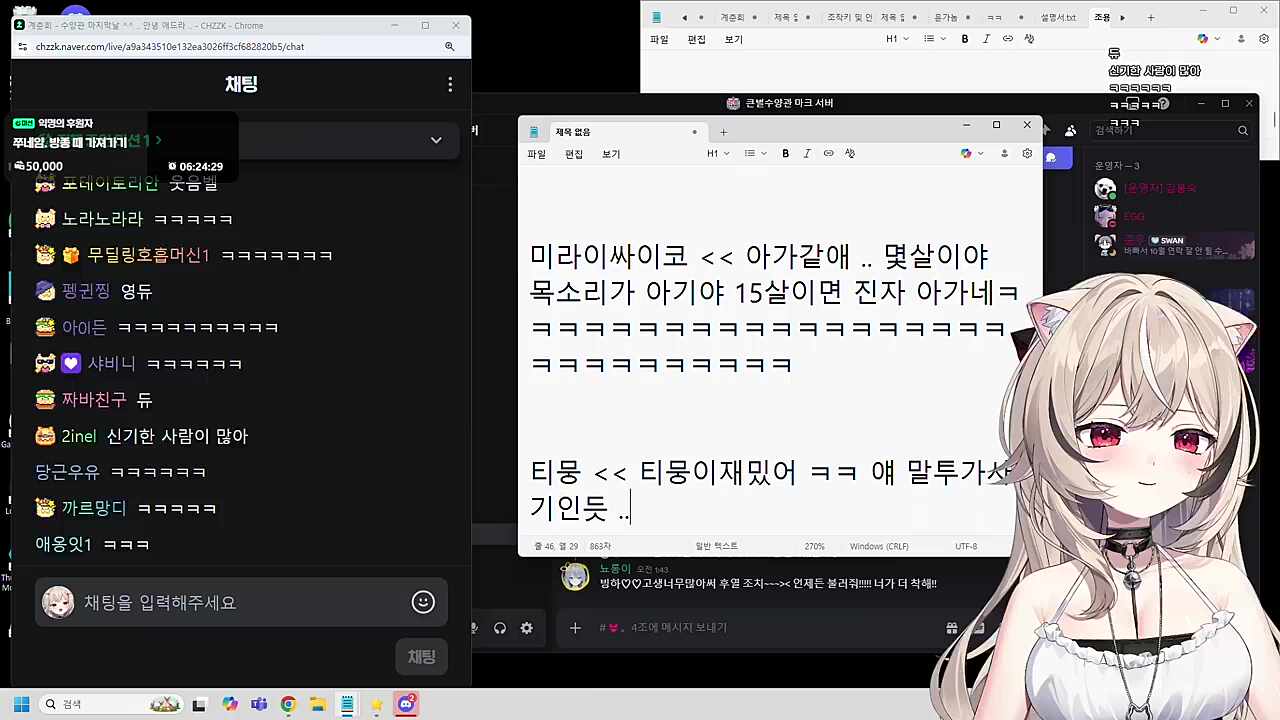This screenshot has height=720, width=1280.
Task: Open the 파일 menu in Notepad
Action: [x=536, y=153]
